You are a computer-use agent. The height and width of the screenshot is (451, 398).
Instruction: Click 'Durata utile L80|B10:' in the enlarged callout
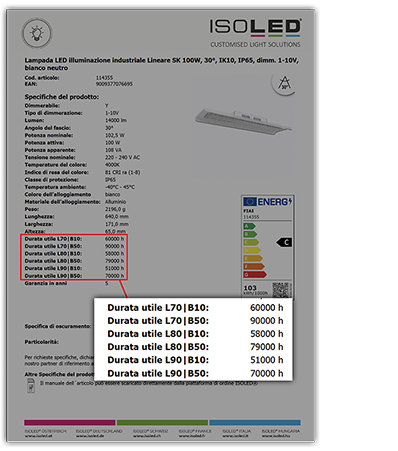tap(158, 334)
